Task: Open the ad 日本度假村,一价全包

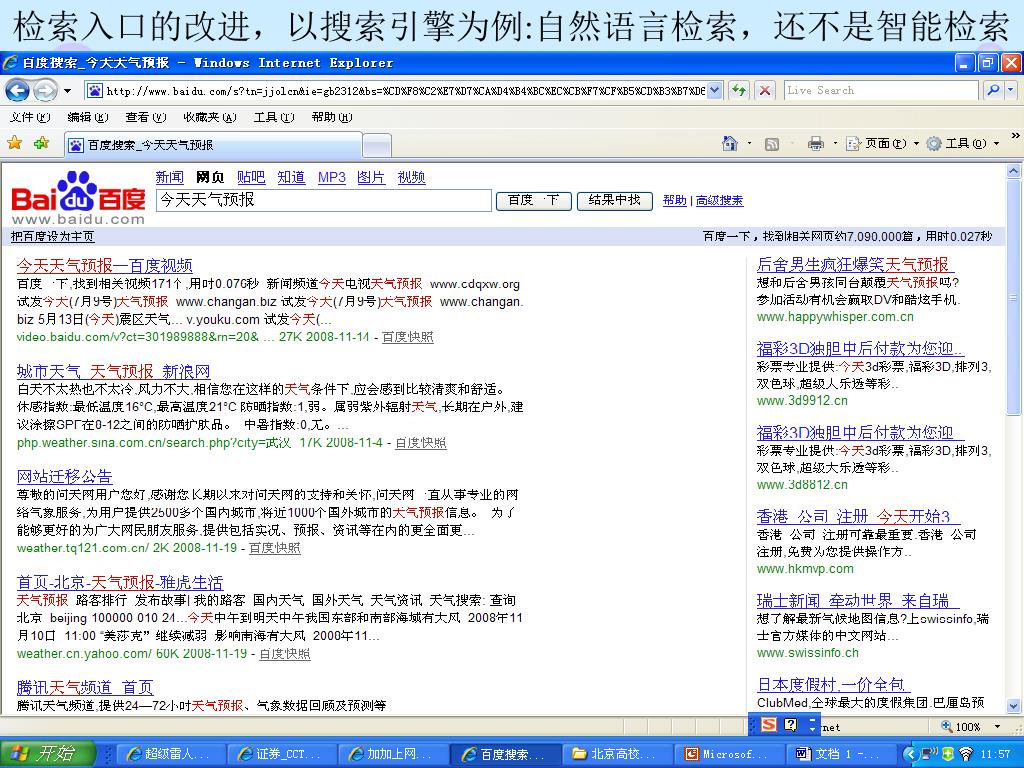Action: [x=833, y=684]
